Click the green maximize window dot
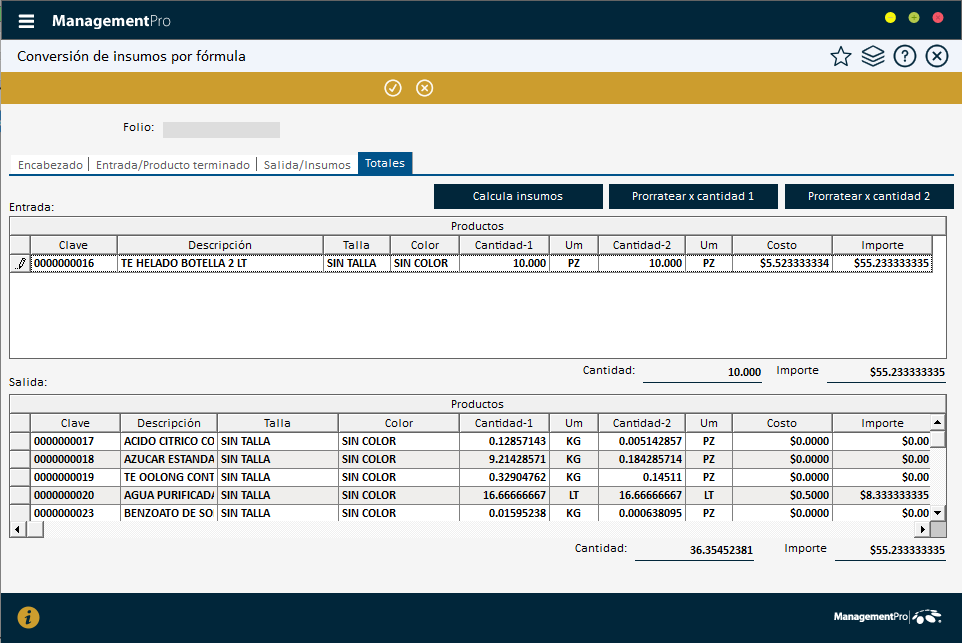962x643 pixels. tap(914, 18)
